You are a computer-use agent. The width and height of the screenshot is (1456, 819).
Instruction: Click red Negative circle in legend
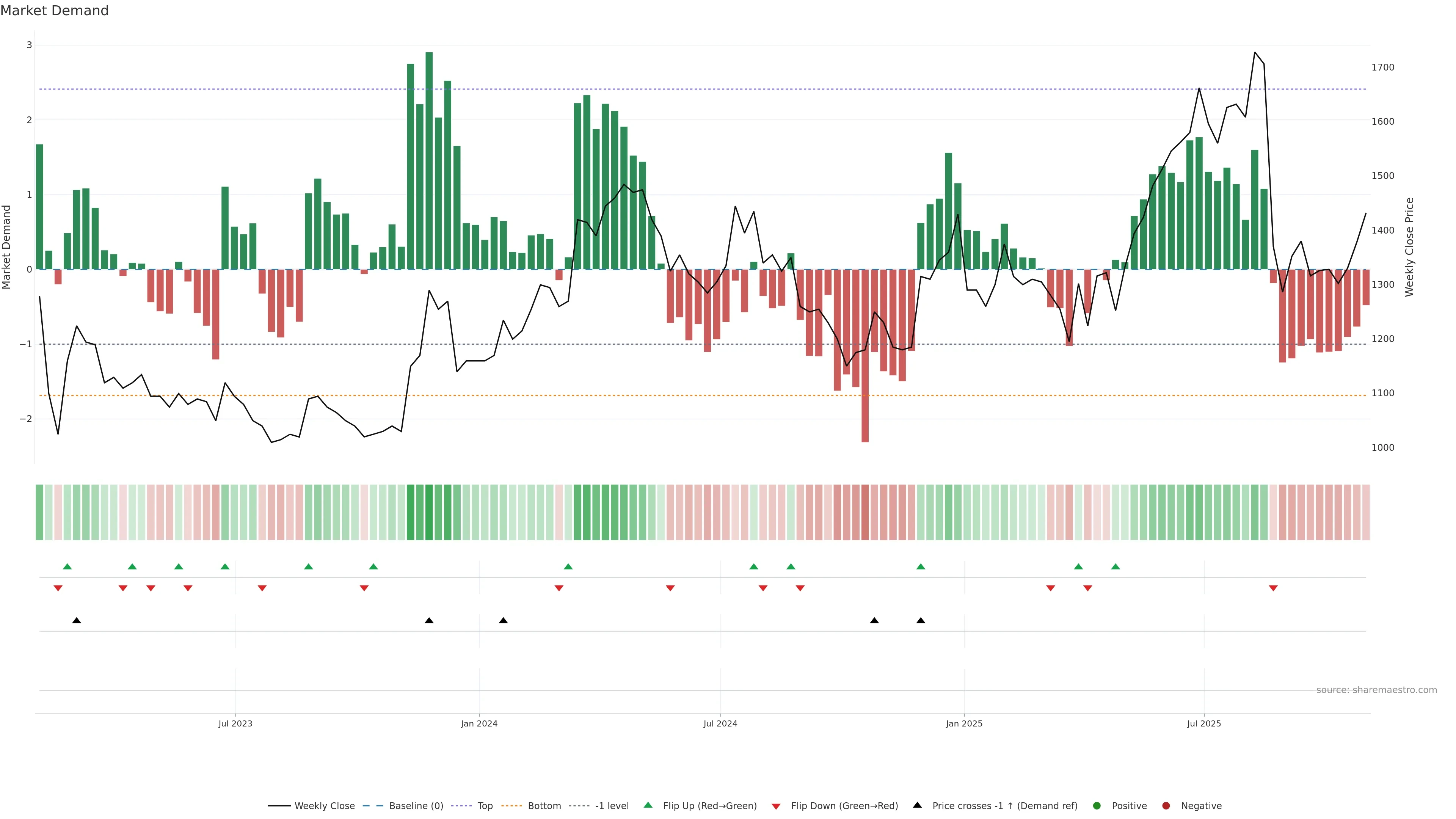pos(1166,805)
